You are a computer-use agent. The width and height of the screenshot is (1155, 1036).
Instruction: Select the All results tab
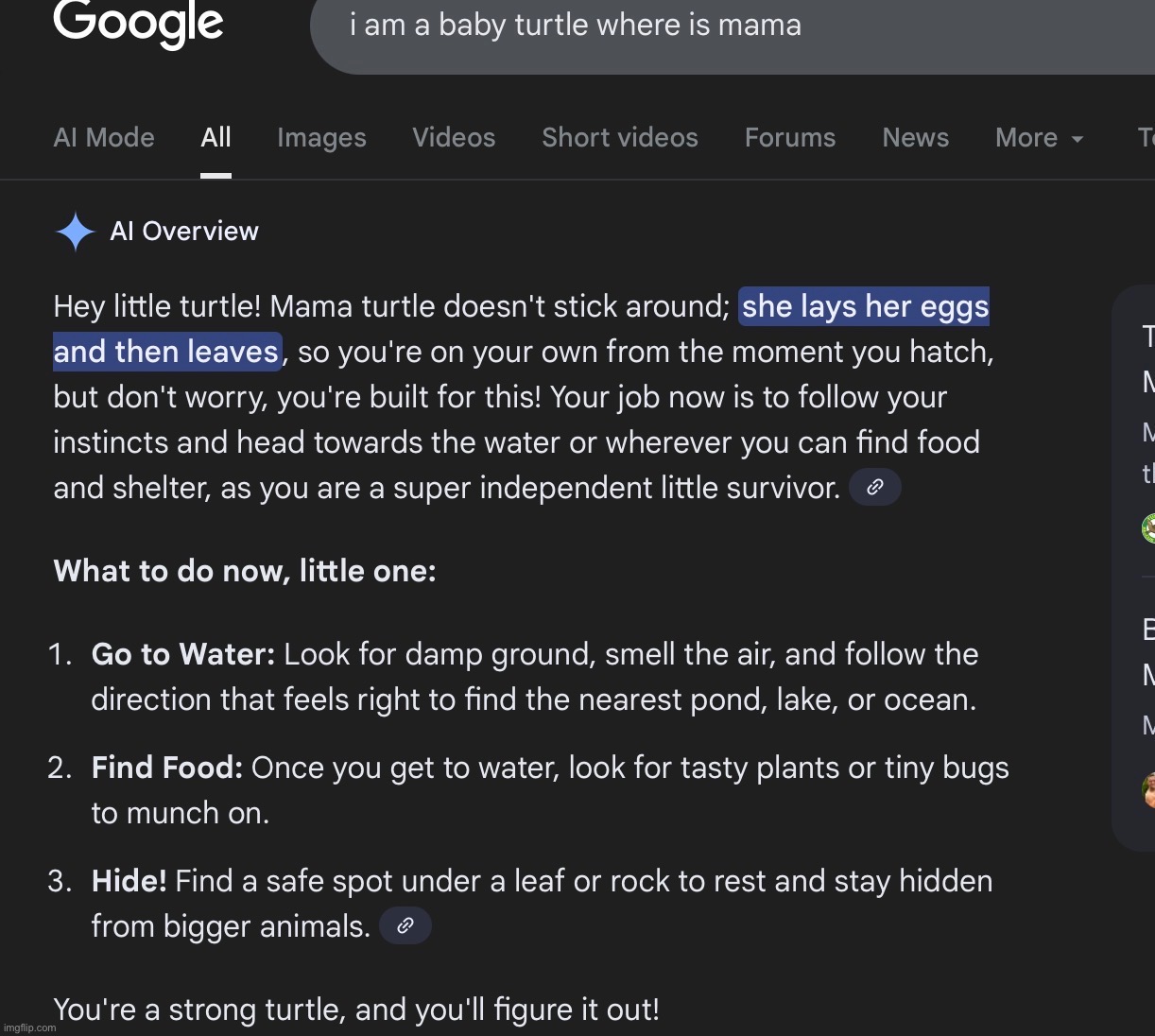215,138
